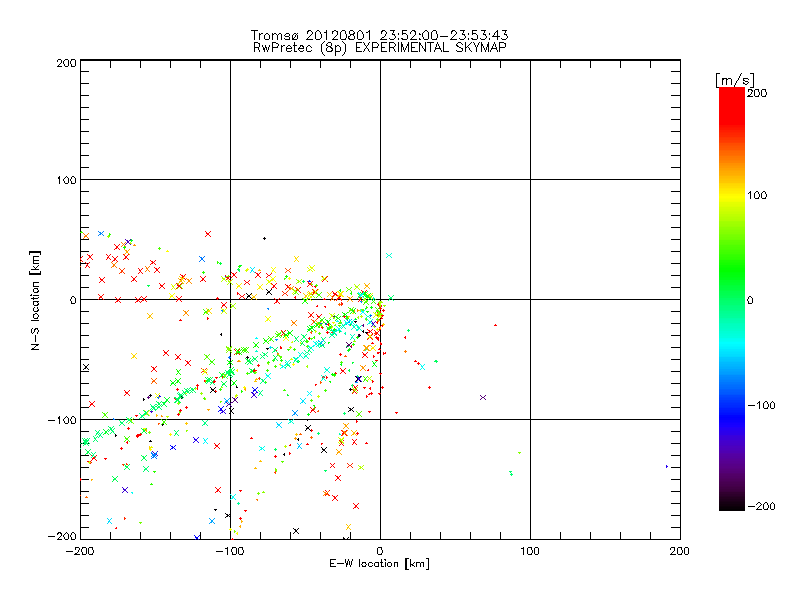The height and width of the screenshot is (600, 800).
Task: Click the purple X marker right of the origin
Action: coord(483,397)
